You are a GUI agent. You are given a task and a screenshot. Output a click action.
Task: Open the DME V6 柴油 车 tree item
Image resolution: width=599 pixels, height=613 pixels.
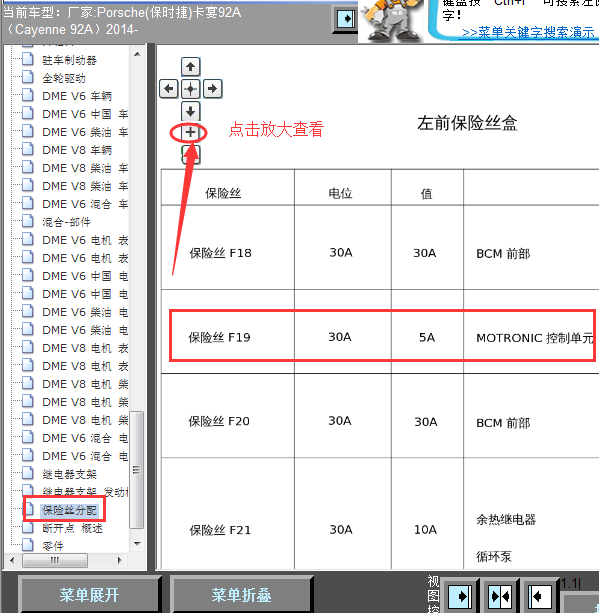coord(85,132)
